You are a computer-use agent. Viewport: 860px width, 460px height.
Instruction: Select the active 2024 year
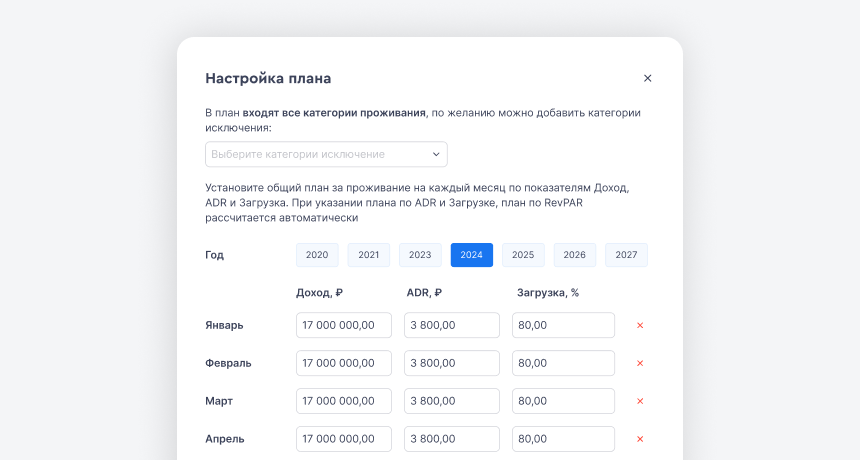(471, 255)
